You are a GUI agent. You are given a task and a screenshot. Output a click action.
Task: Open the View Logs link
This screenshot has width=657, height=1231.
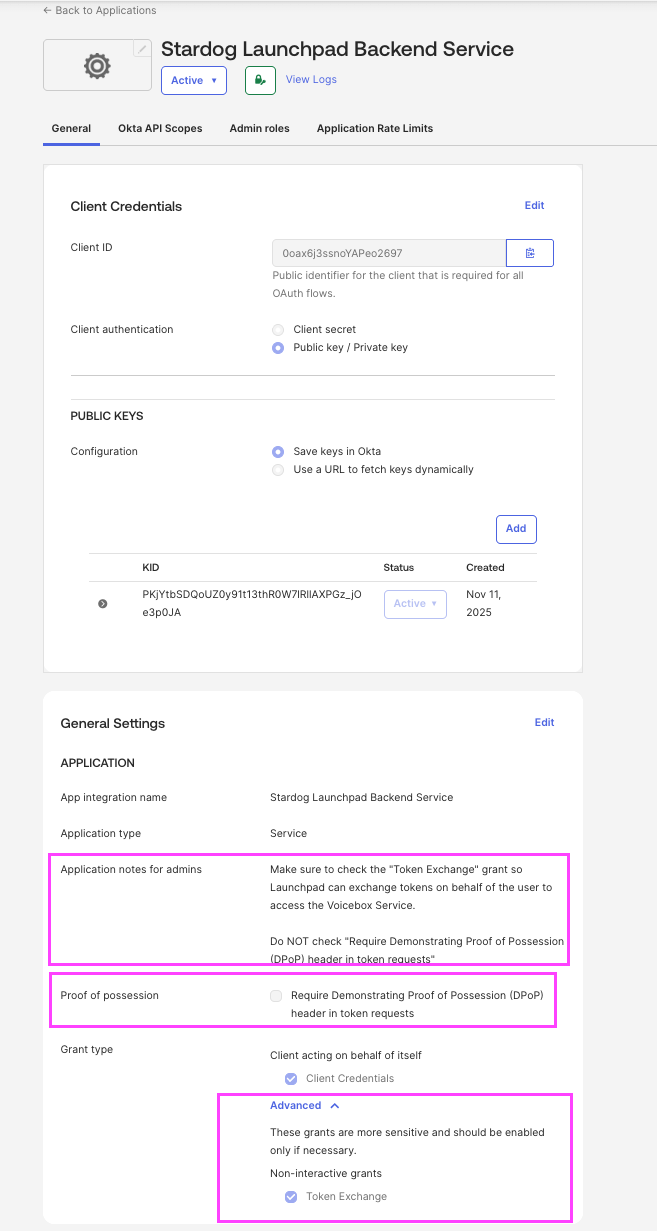pos(311,79)
